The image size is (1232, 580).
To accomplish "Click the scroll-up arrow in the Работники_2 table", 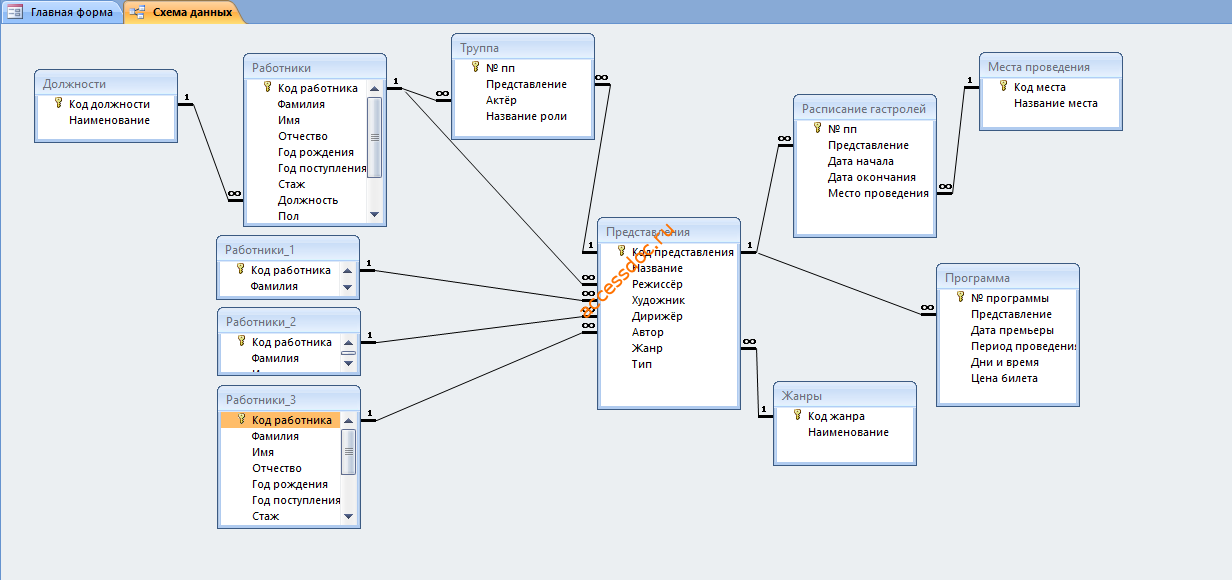I will tap(348, 341).
